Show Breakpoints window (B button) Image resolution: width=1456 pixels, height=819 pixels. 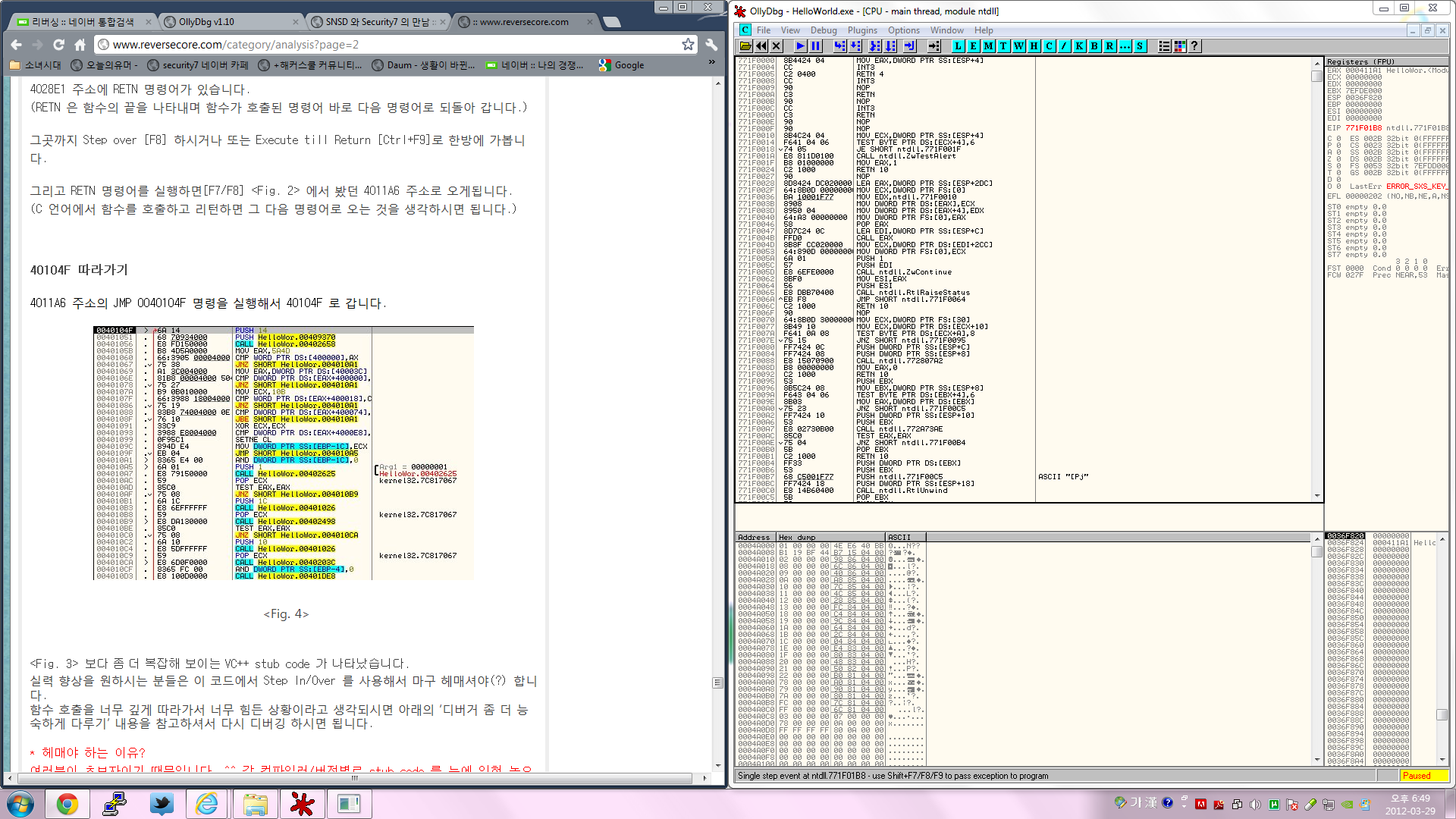tap(1094, 46)
